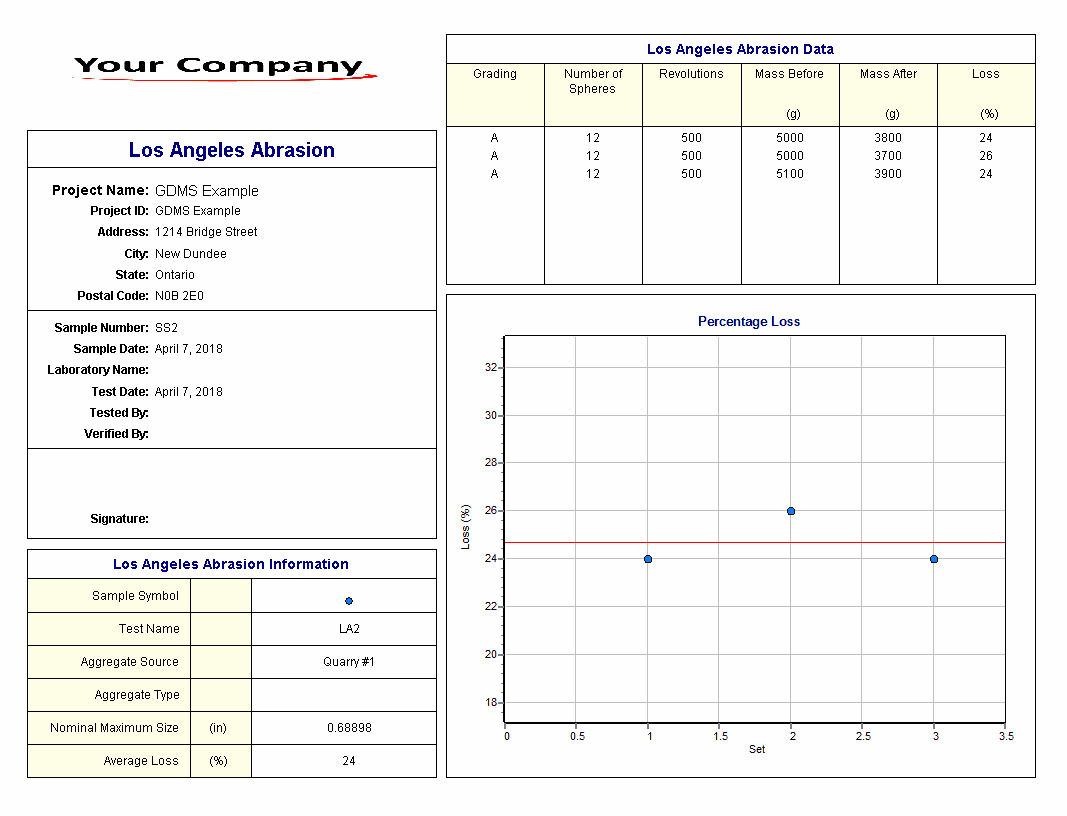Click the Your Company logo
This screenshot has height=816, width=1067.
click(x=221, y=67)
